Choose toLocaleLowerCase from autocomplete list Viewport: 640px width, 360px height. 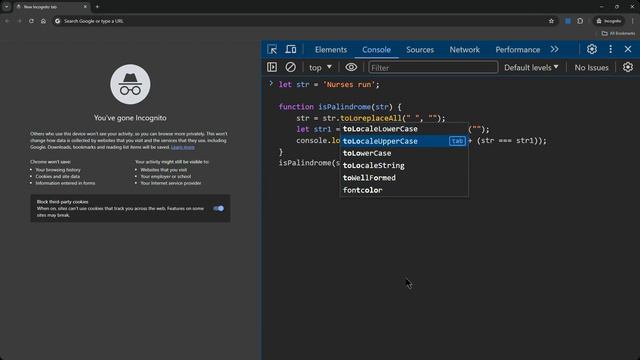point(404,129)
